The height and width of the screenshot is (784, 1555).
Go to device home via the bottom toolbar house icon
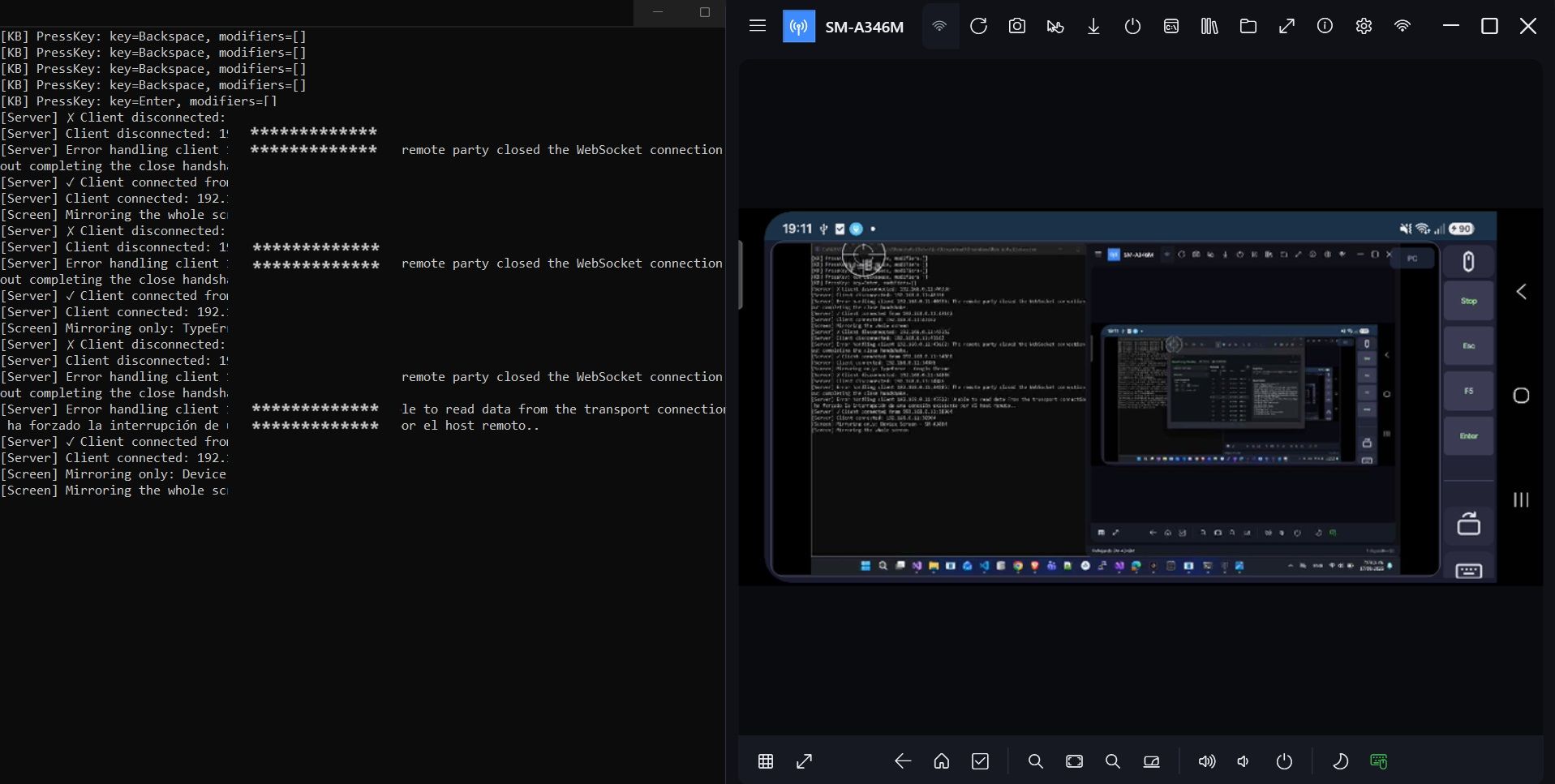click(x=942, y=761)
